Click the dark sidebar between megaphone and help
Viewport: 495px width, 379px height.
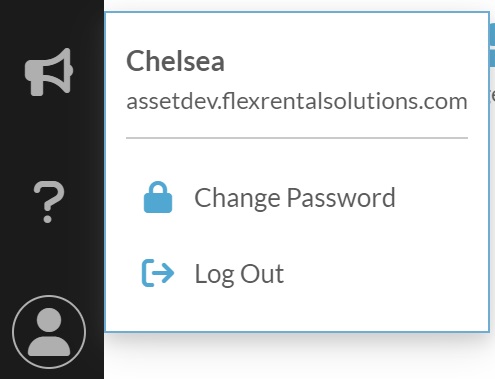coord(49,138)
